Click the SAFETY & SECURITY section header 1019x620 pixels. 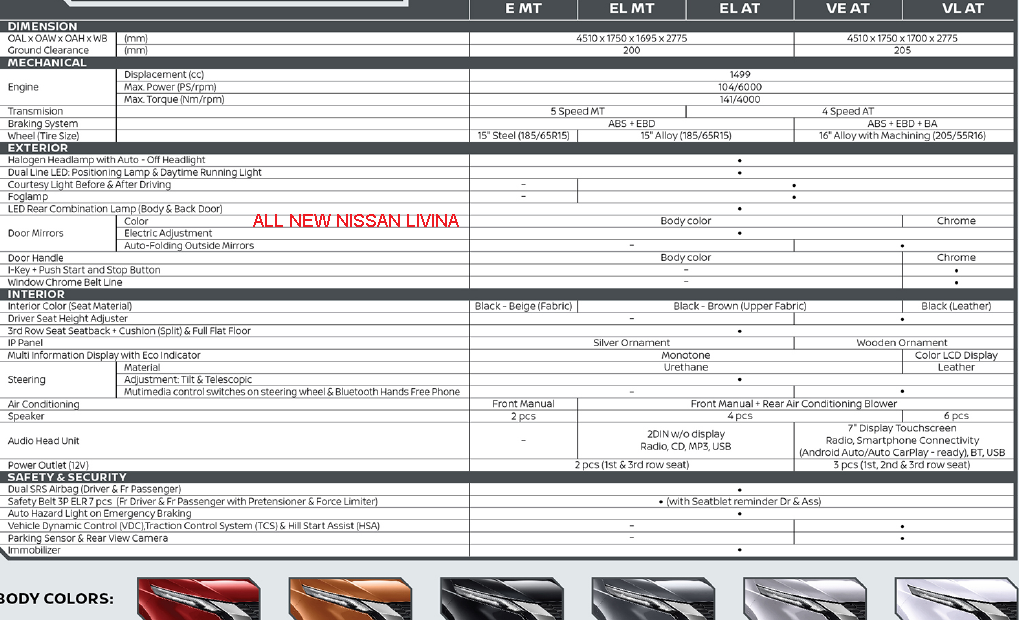(67, 476)
